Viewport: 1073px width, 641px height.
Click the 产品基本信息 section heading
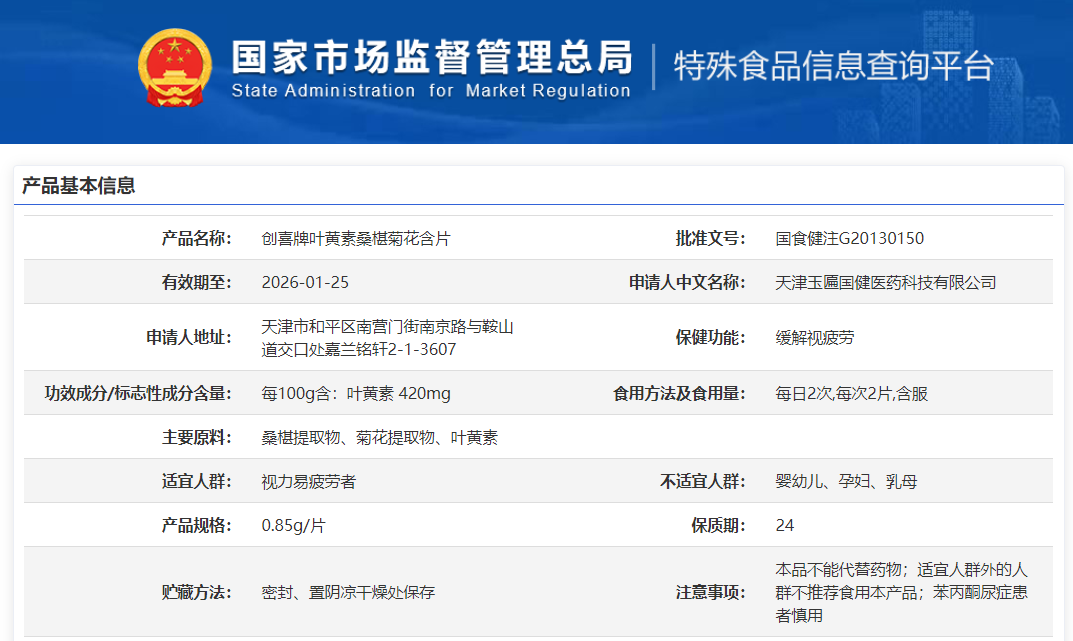point(79,185)
